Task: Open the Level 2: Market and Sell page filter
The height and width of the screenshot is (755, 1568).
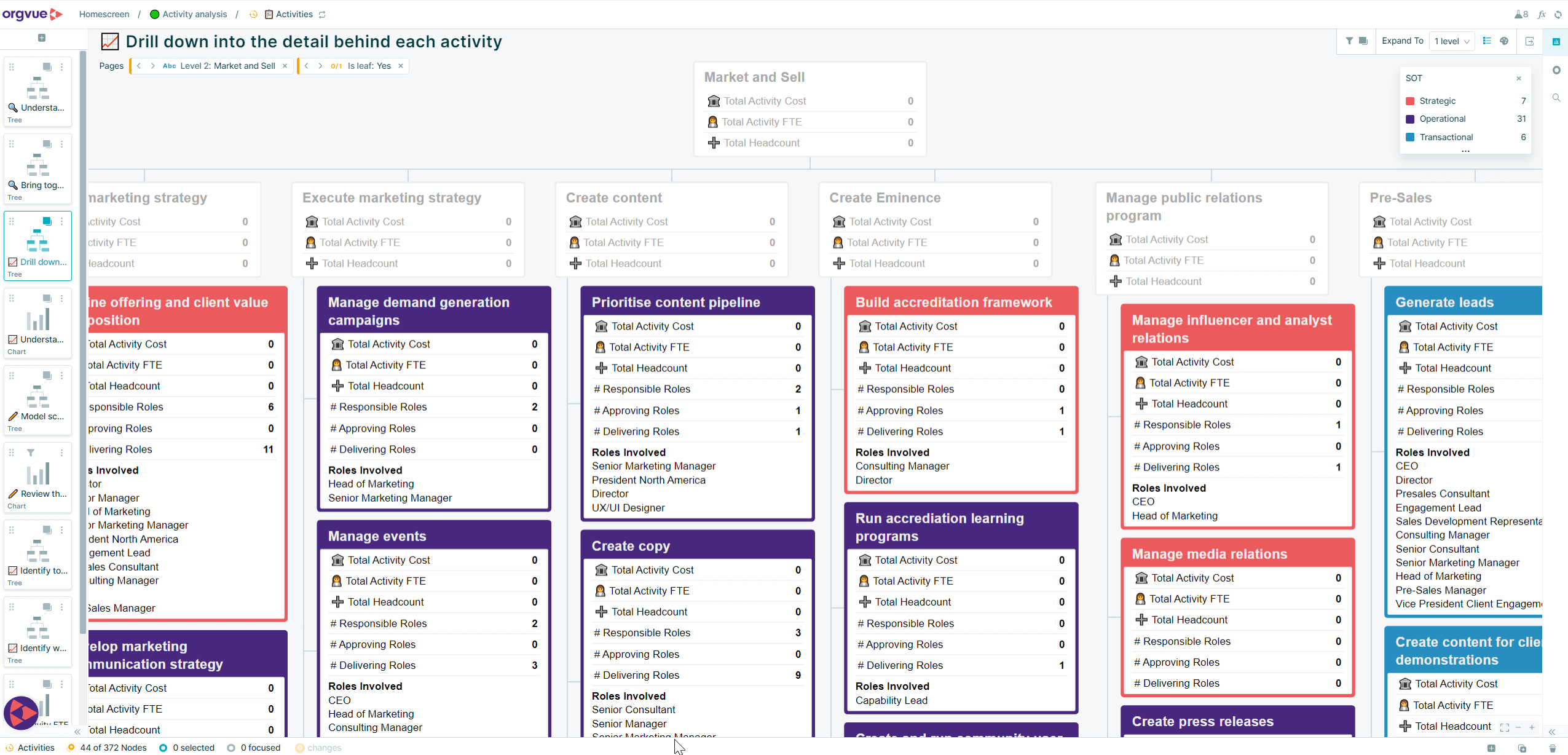Action: click(x=219, y=66)
